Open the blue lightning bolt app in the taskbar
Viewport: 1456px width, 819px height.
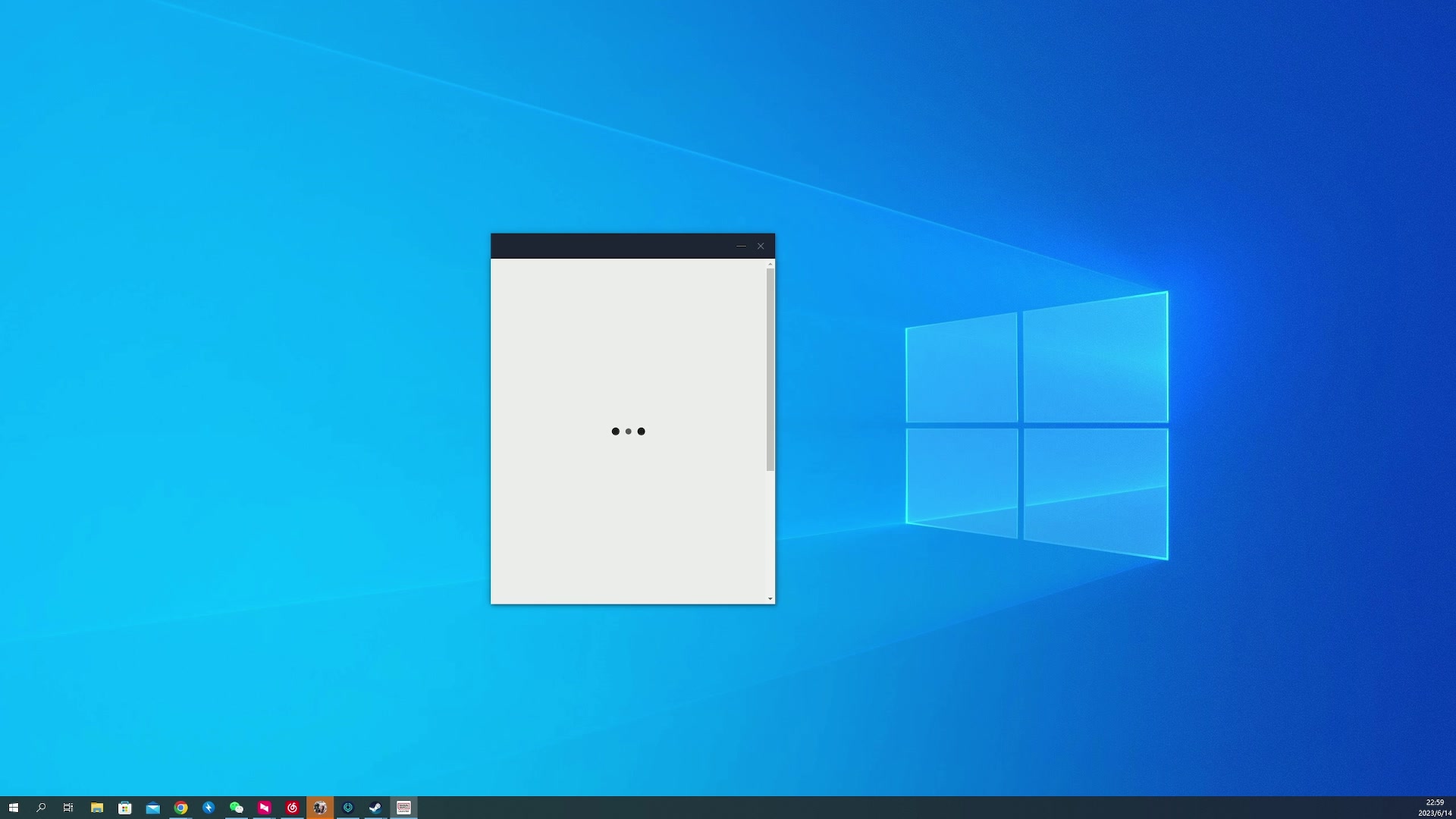(209, 808)
